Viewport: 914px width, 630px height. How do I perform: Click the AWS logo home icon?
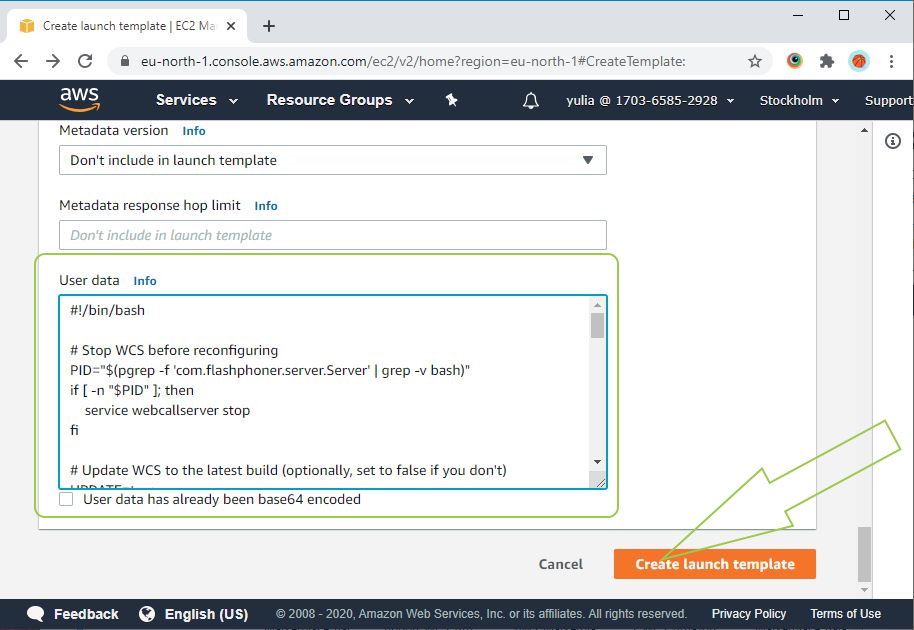(x=80, y=100)
